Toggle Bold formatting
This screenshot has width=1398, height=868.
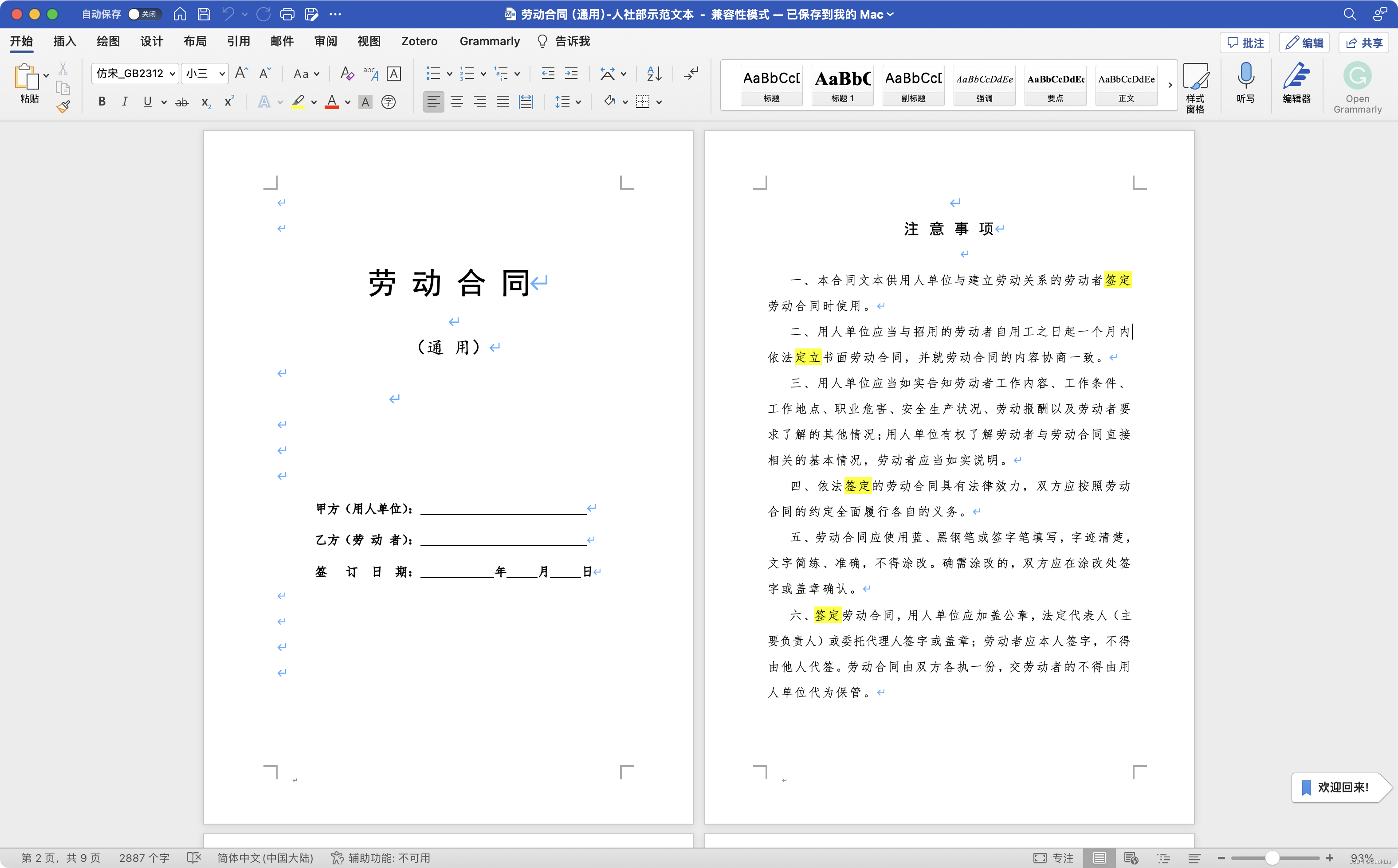[x=102, y=102]
